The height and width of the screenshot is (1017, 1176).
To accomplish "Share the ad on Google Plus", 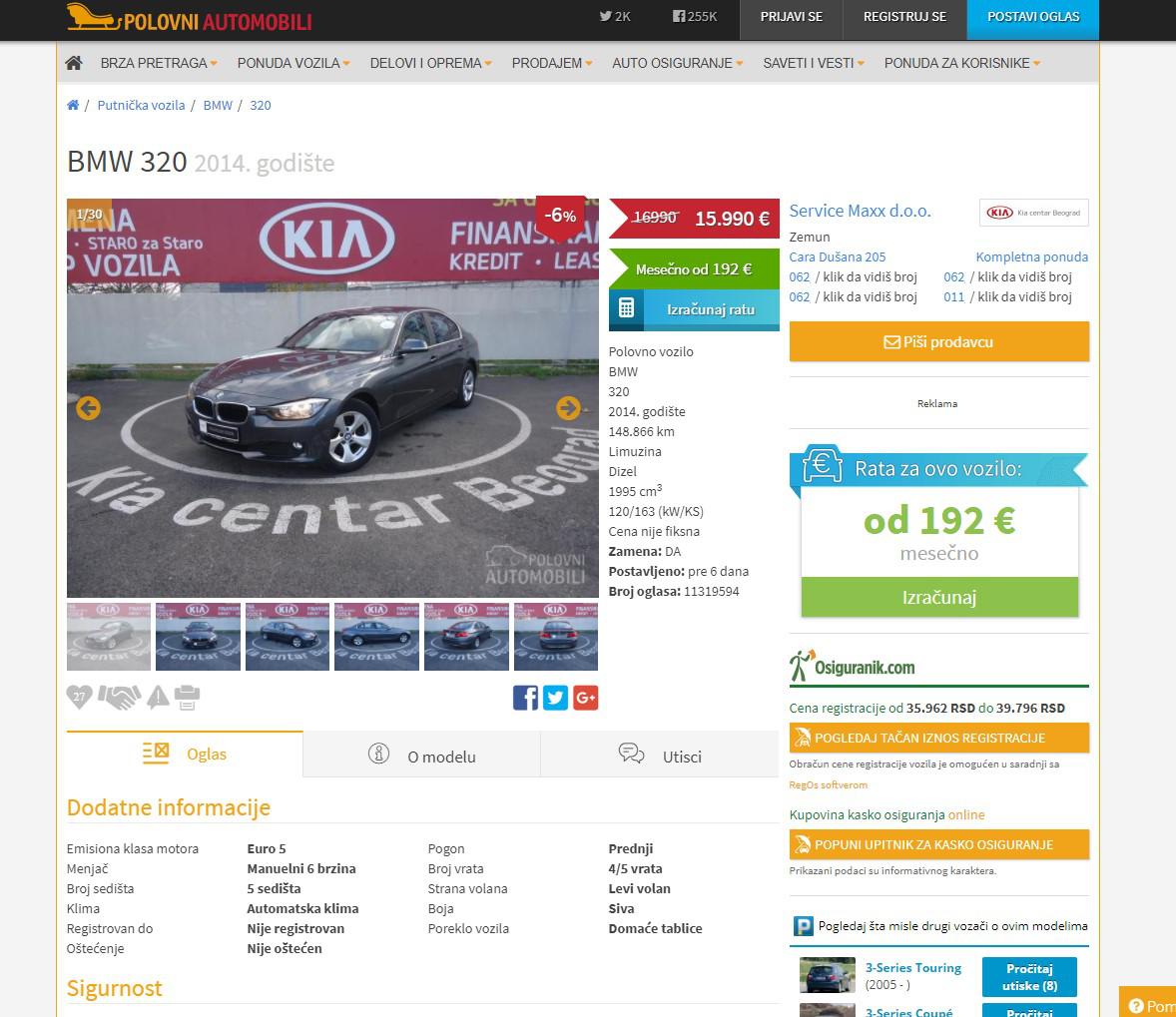I will [585, 698].
